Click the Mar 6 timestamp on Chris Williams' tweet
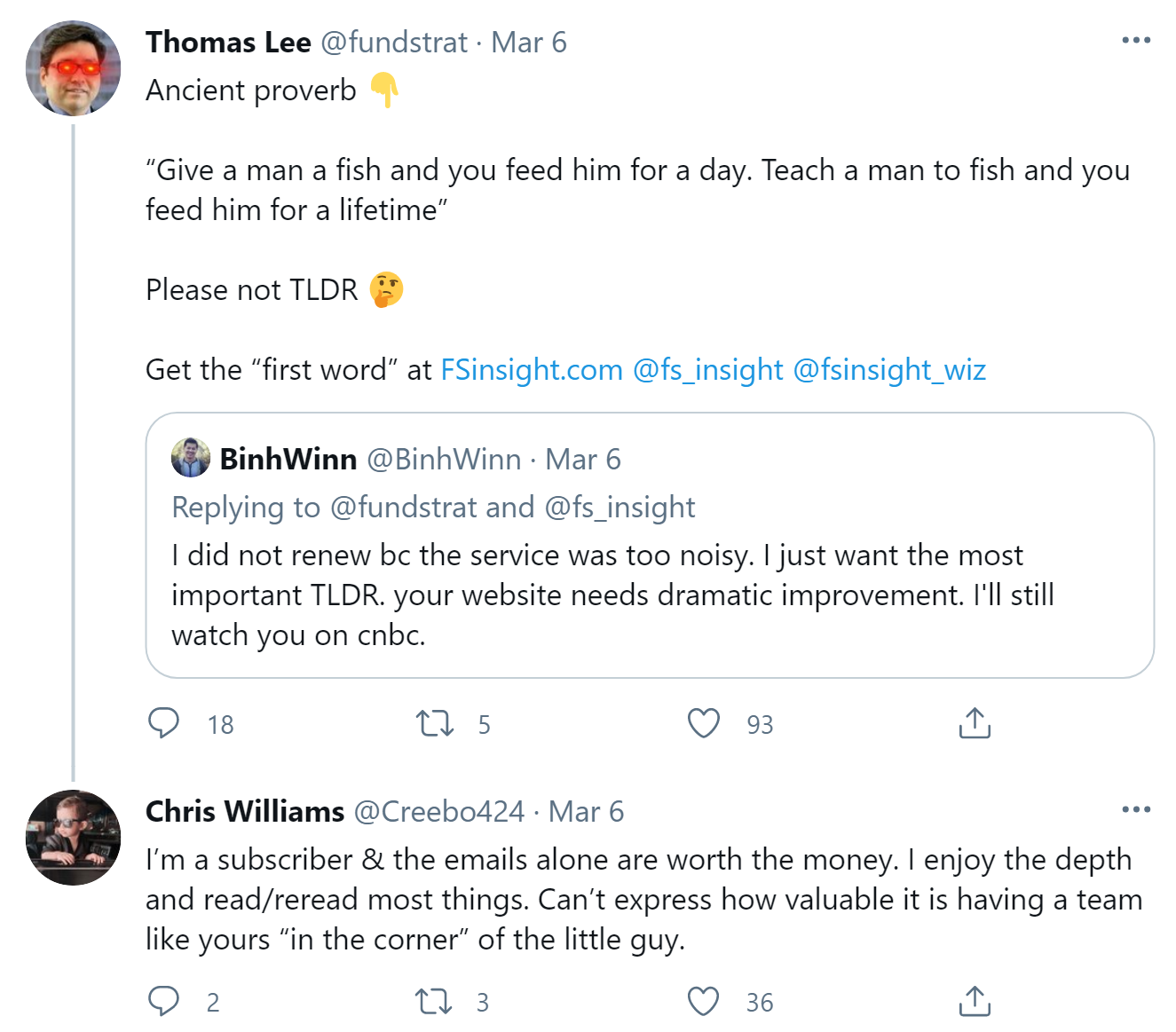Screen dimensions: 1176x1032 click(x=586, y=811)
